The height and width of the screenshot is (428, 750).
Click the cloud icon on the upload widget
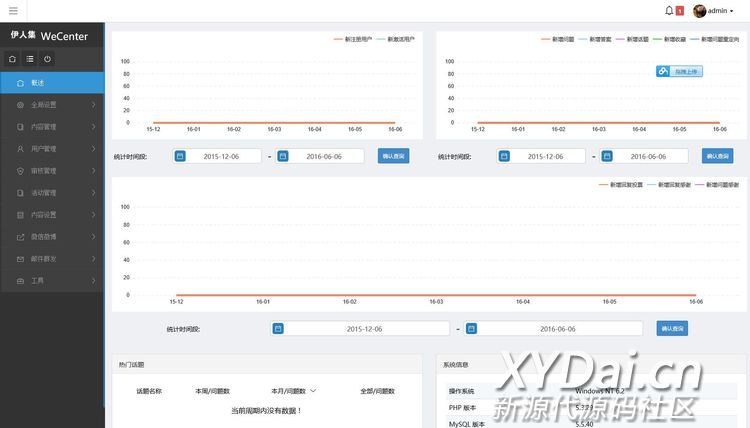click(x=663, y=71)
